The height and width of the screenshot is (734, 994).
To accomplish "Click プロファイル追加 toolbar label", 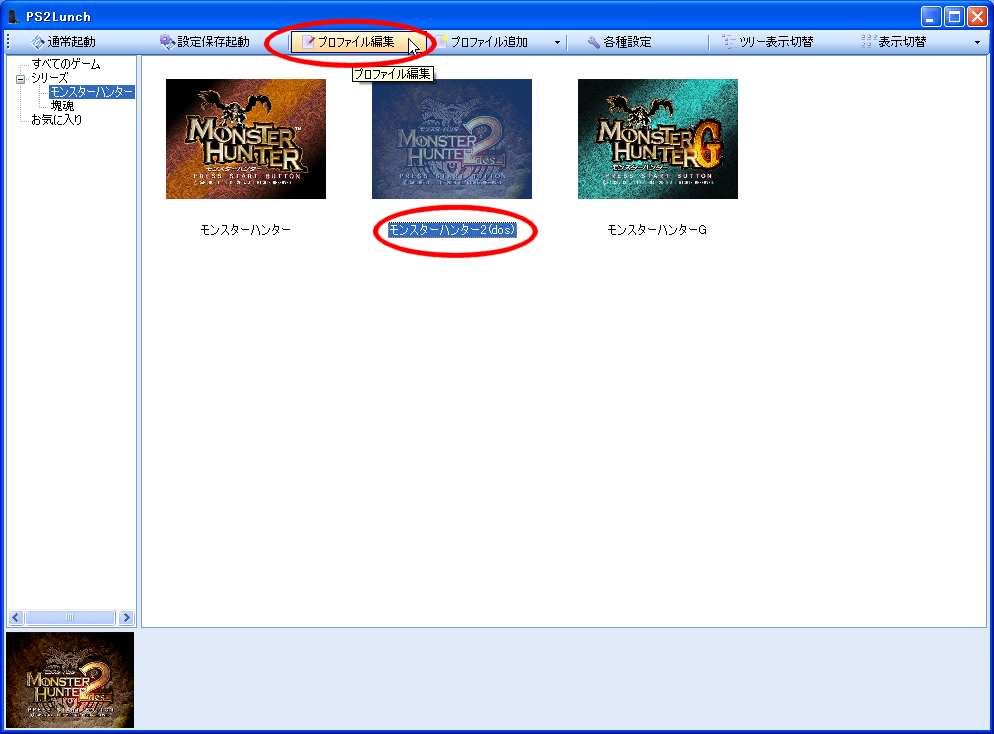I will (489, 42).
